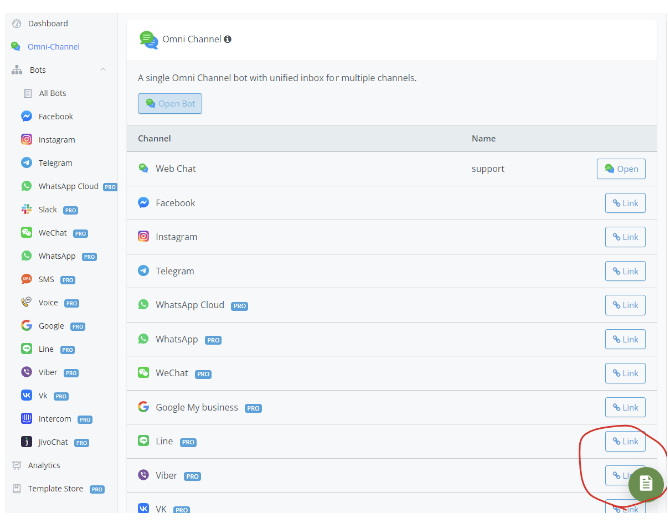The height and width of the screenshot is (530, 668).
Task: Link the WhatsApp PRO channel
Action: pos(625,339)
